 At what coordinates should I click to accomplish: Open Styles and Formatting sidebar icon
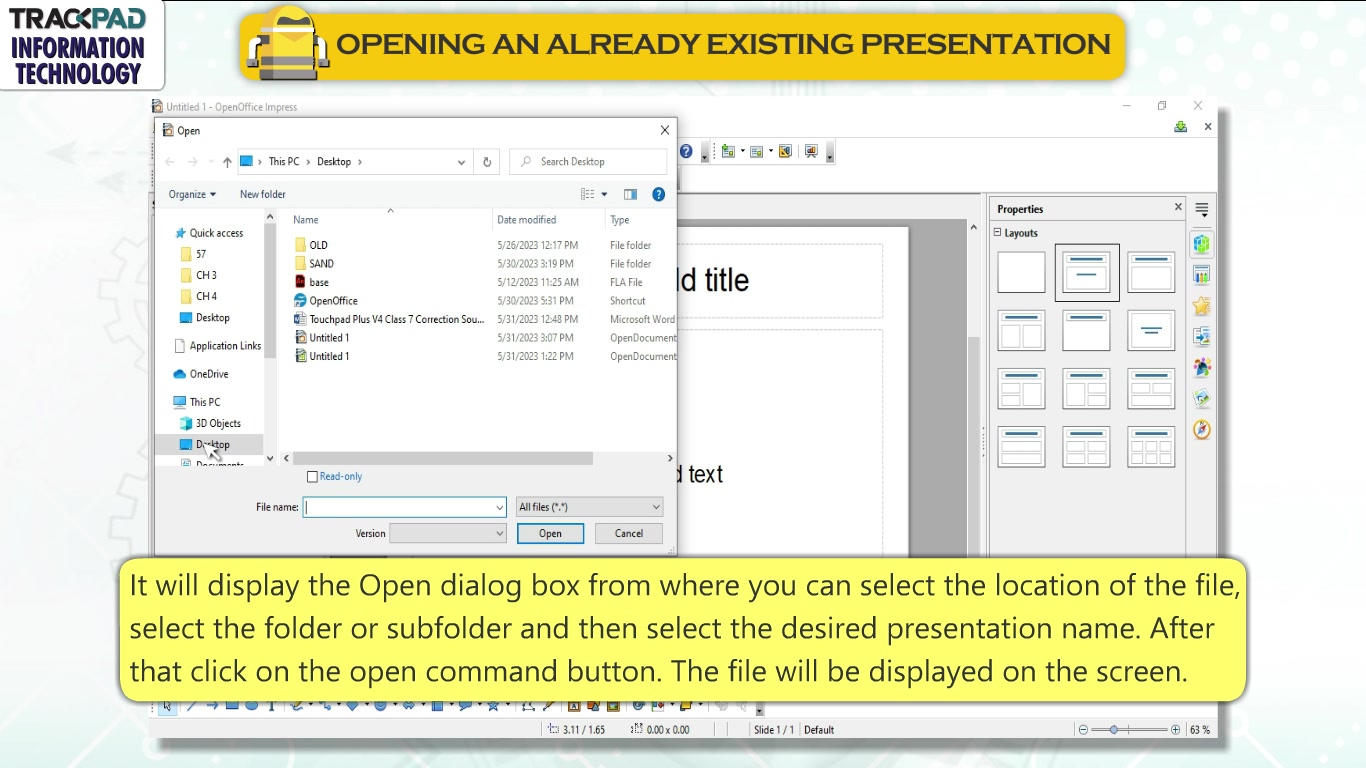[1202, 367]
